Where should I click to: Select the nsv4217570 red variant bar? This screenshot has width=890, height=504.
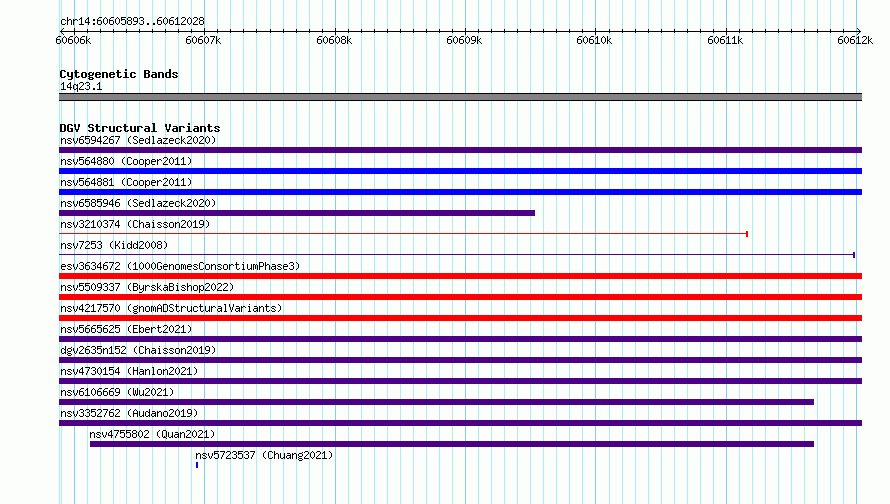pyautogui.click(x=460, y=318)
